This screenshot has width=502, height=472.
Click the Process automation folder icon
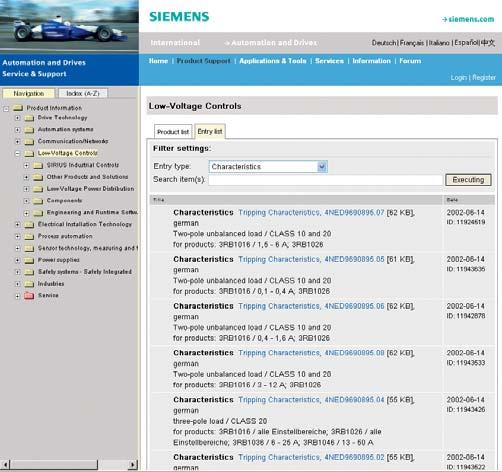(29, 236)
